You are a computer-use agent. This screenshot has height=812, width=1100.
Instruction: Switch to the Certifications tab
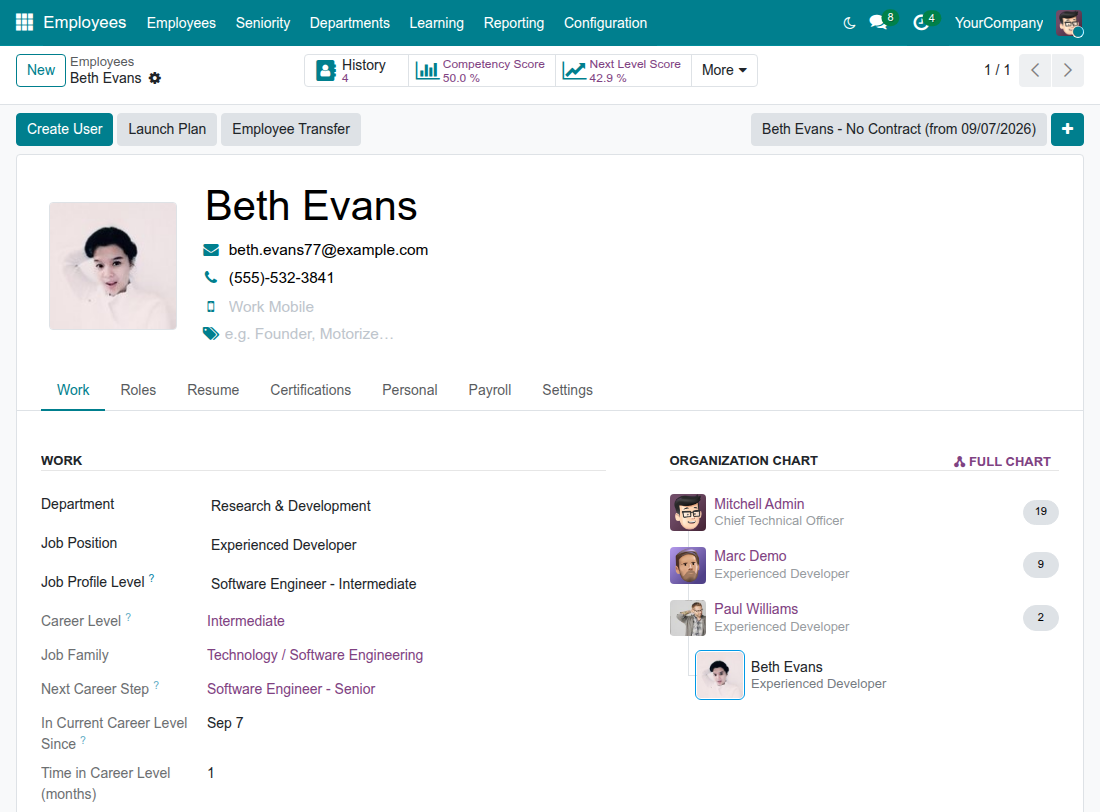[311, 390]
